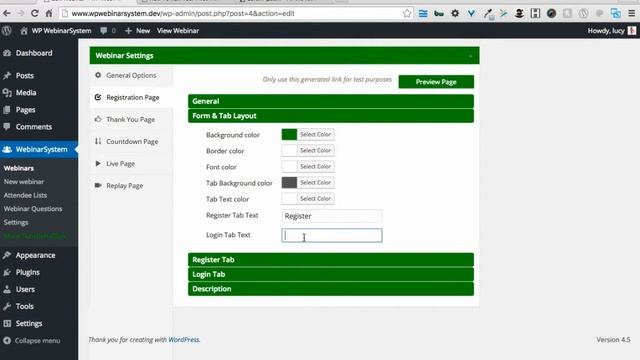Click WebinarSystem people icon in sidebar
The image size is (640, 360).
pos(7,149)
